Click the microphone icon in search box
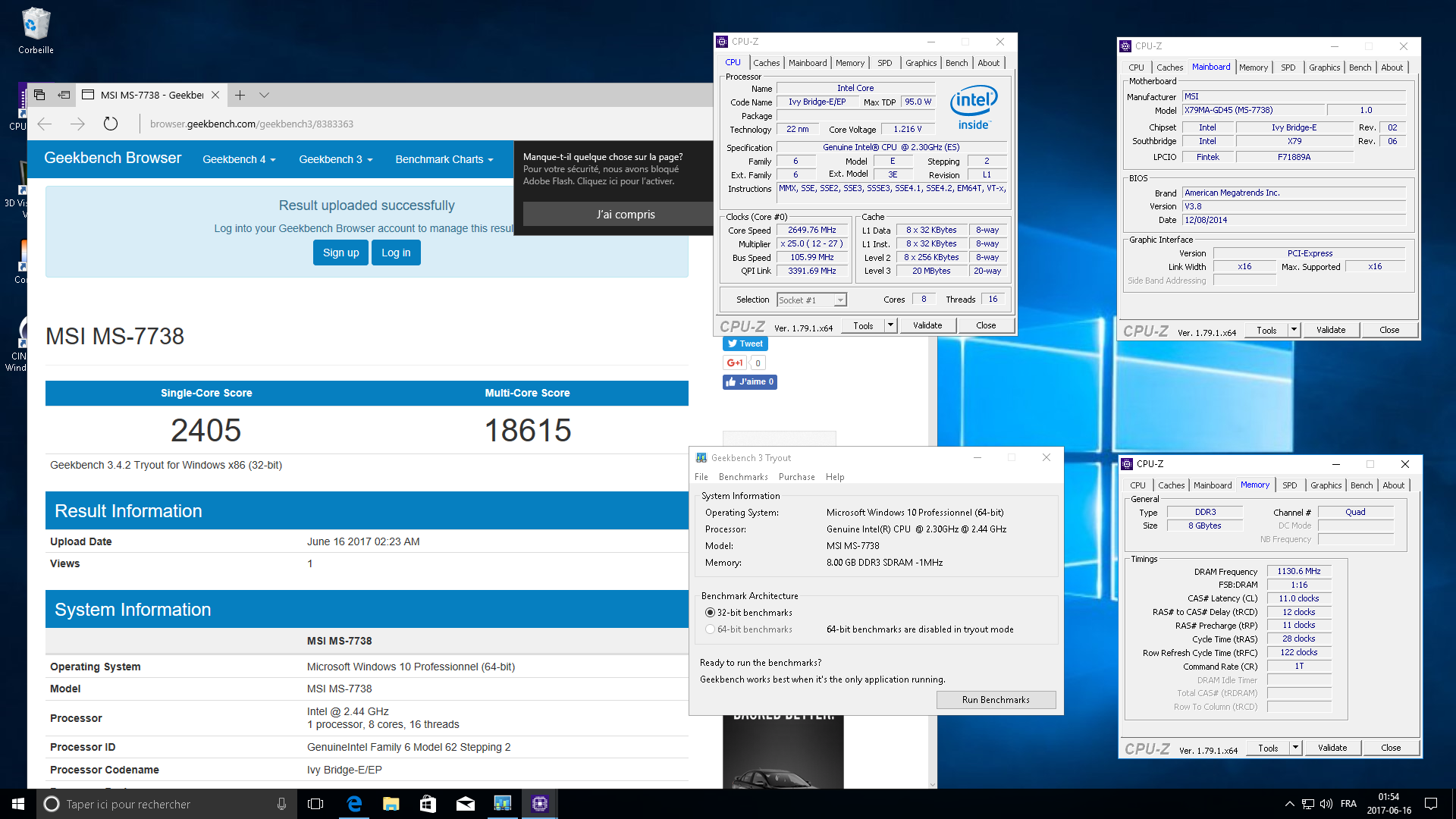Viewport: 1456px width, 819px height. coord(281,804)
